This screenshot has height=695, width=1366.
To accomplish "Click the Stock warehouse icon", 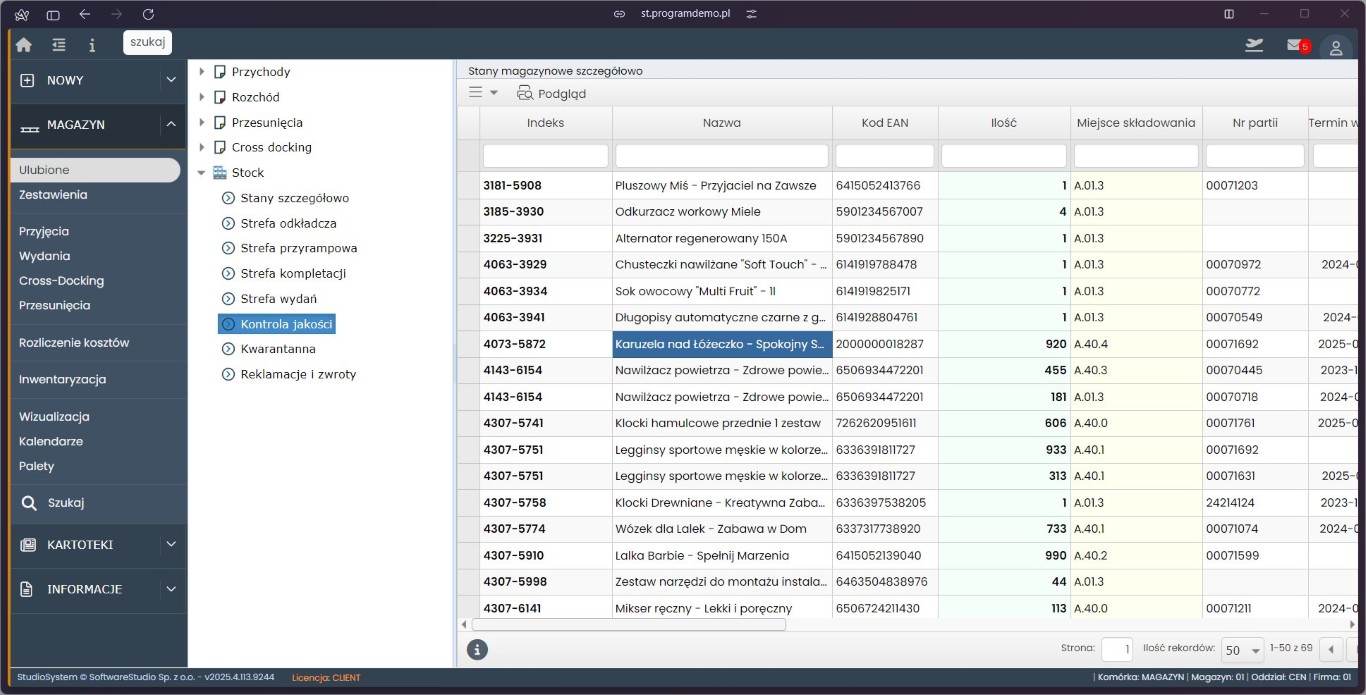I will 220,173.
